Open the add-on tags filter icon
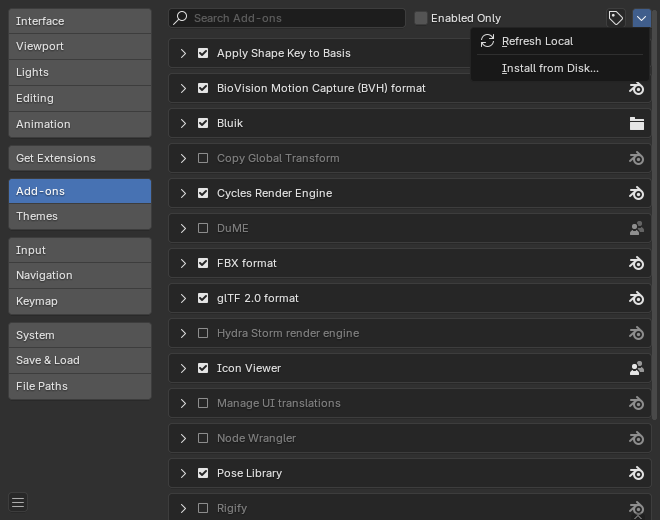 click(616, 18)
